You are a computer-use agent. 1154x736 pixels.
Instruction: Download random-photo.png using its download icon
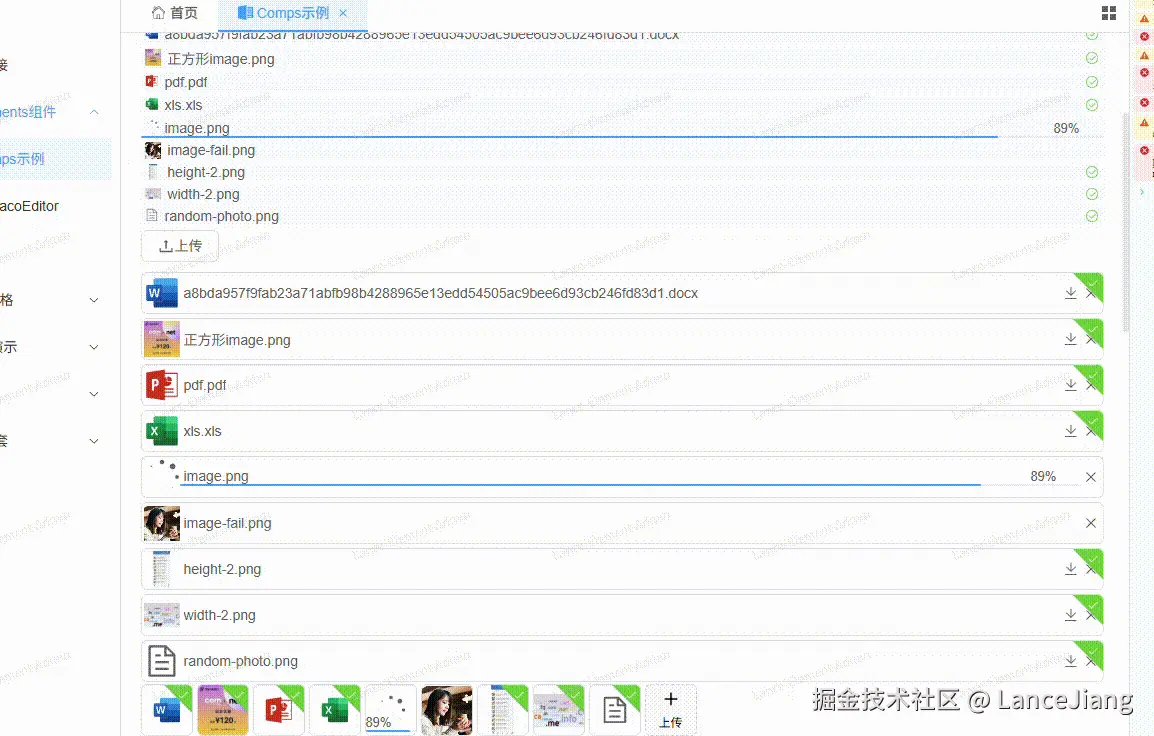click(x=1070, y=661)
